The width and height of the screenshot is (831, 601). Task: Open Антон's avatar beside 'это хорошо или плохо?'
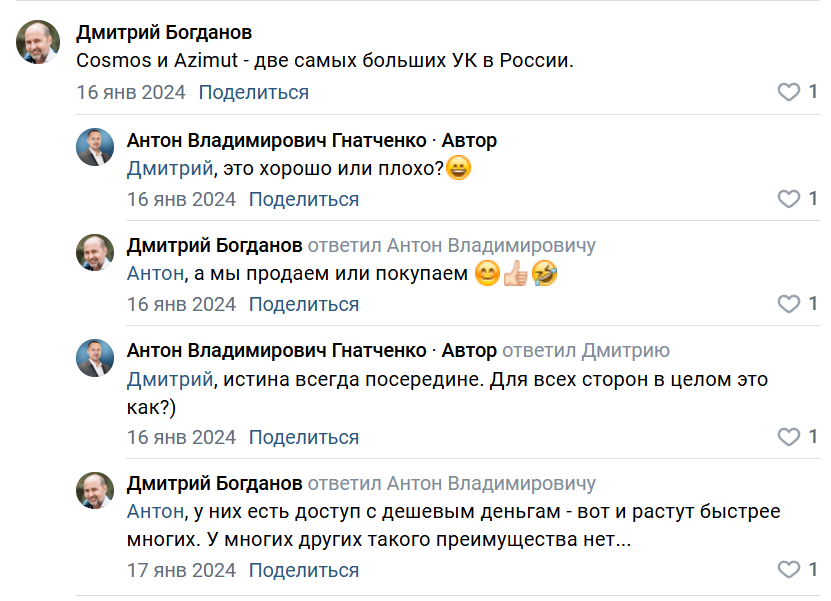click(95, 148)
